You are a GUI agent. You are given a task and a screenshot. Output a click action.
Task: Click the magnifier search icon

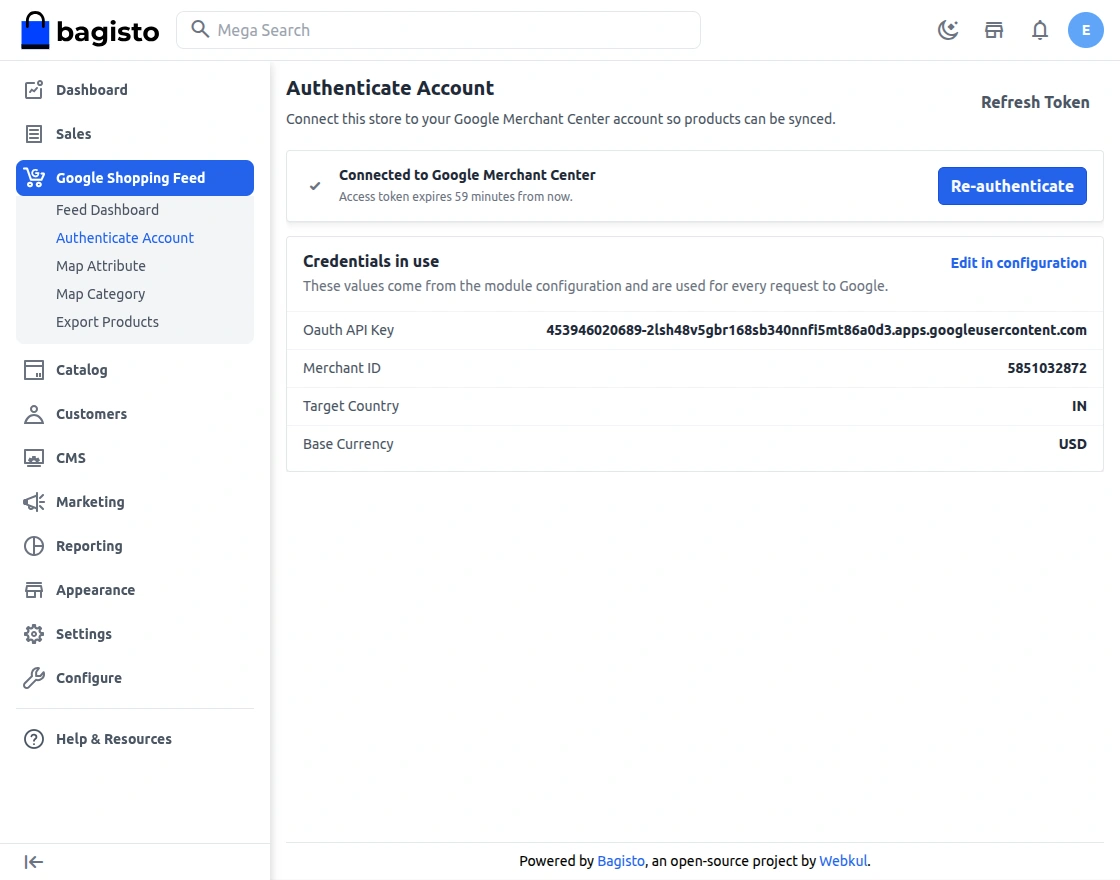(x=200, y=29)
